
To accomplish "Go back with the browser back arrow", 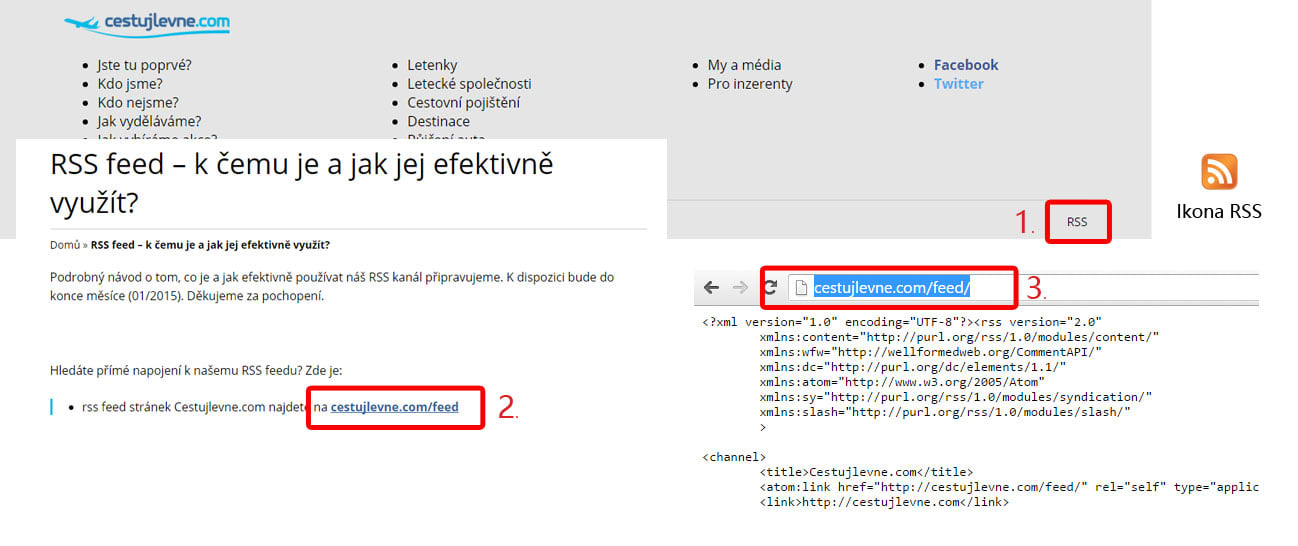I will [711, 288].
